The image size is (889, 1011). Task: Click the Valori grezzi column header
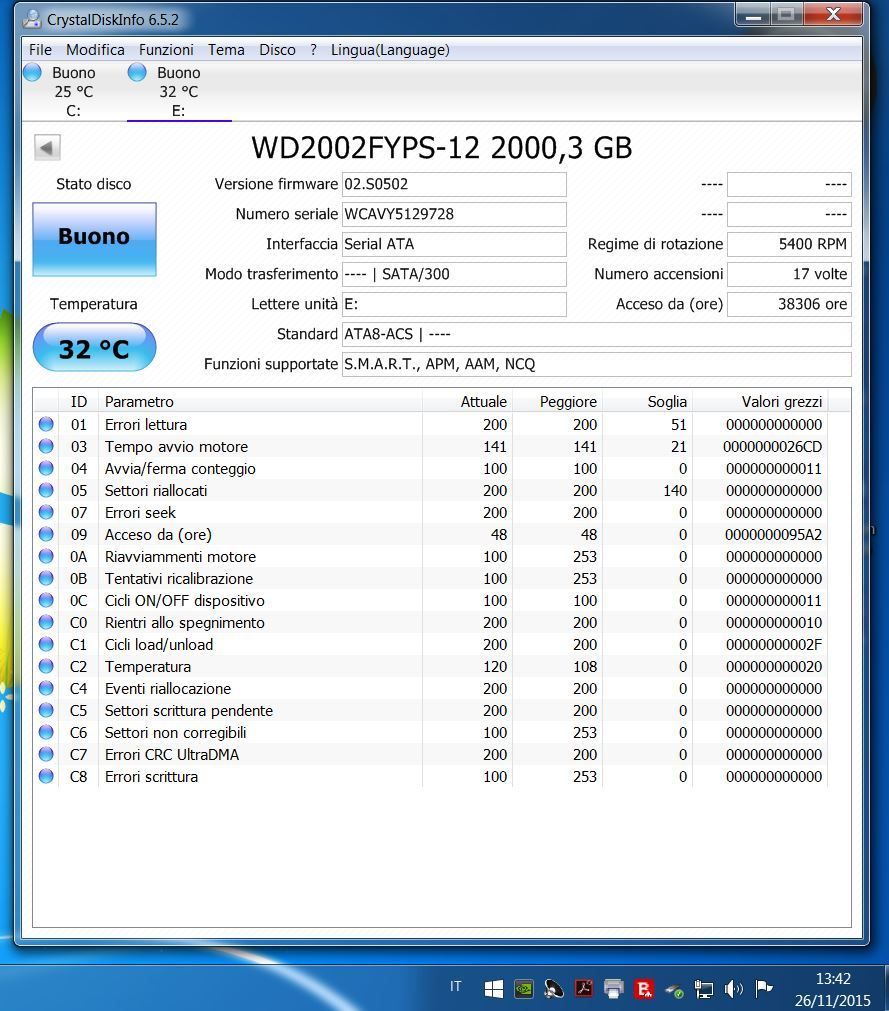(x=761, y=402)
